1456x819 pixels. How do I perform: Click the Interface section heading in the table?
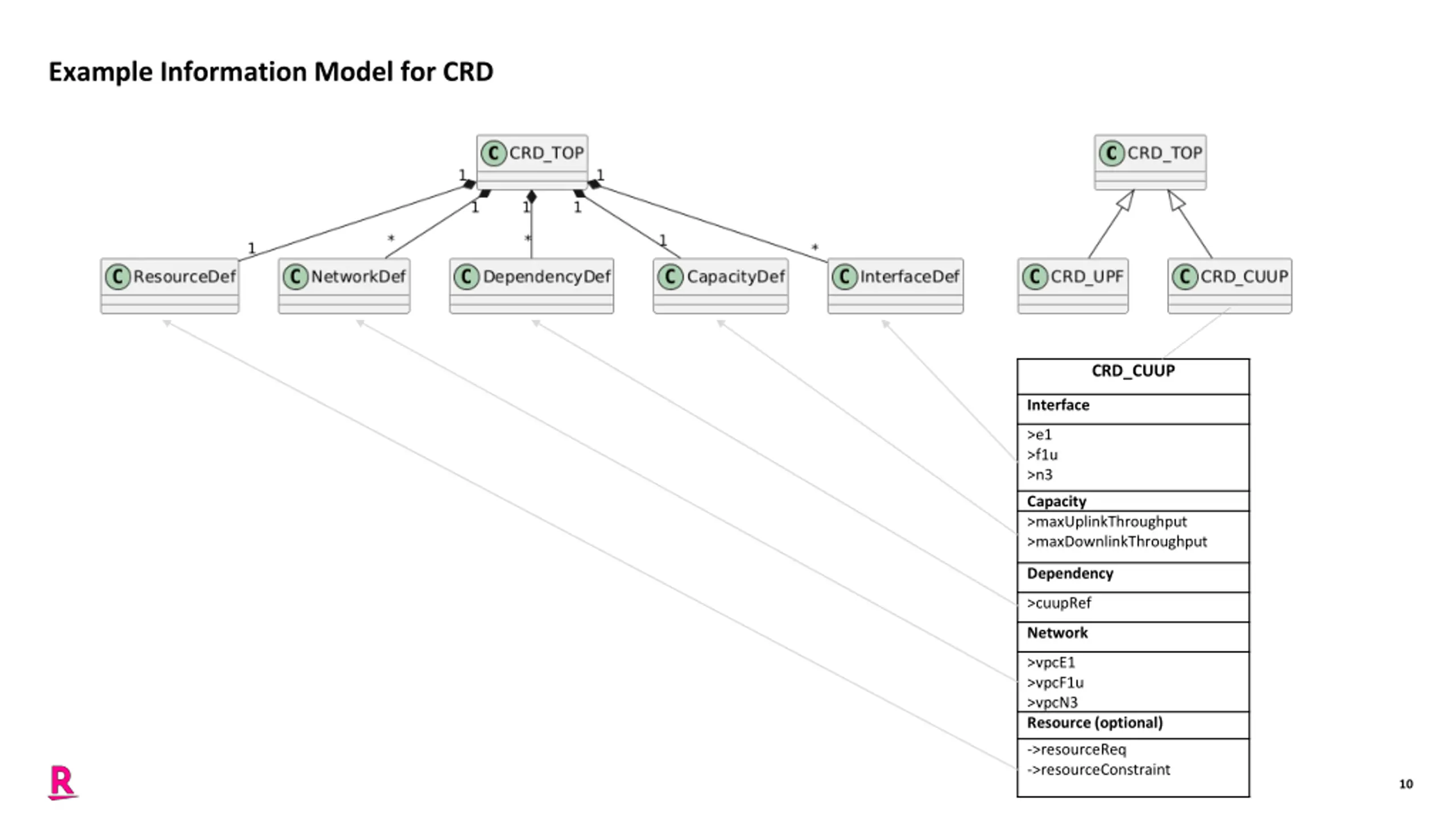click(1058, 405)
